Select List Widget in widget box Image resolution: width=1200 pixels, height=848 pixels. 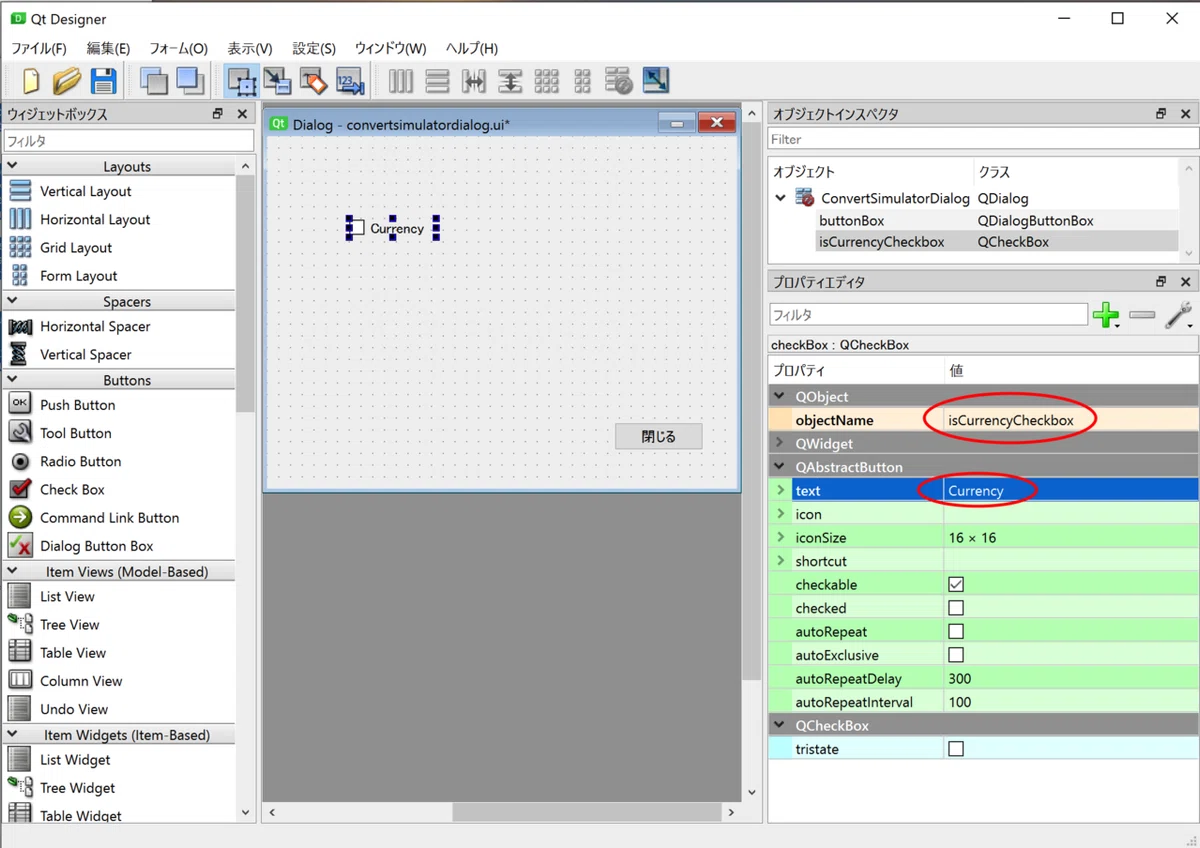[x=75, y=760]
